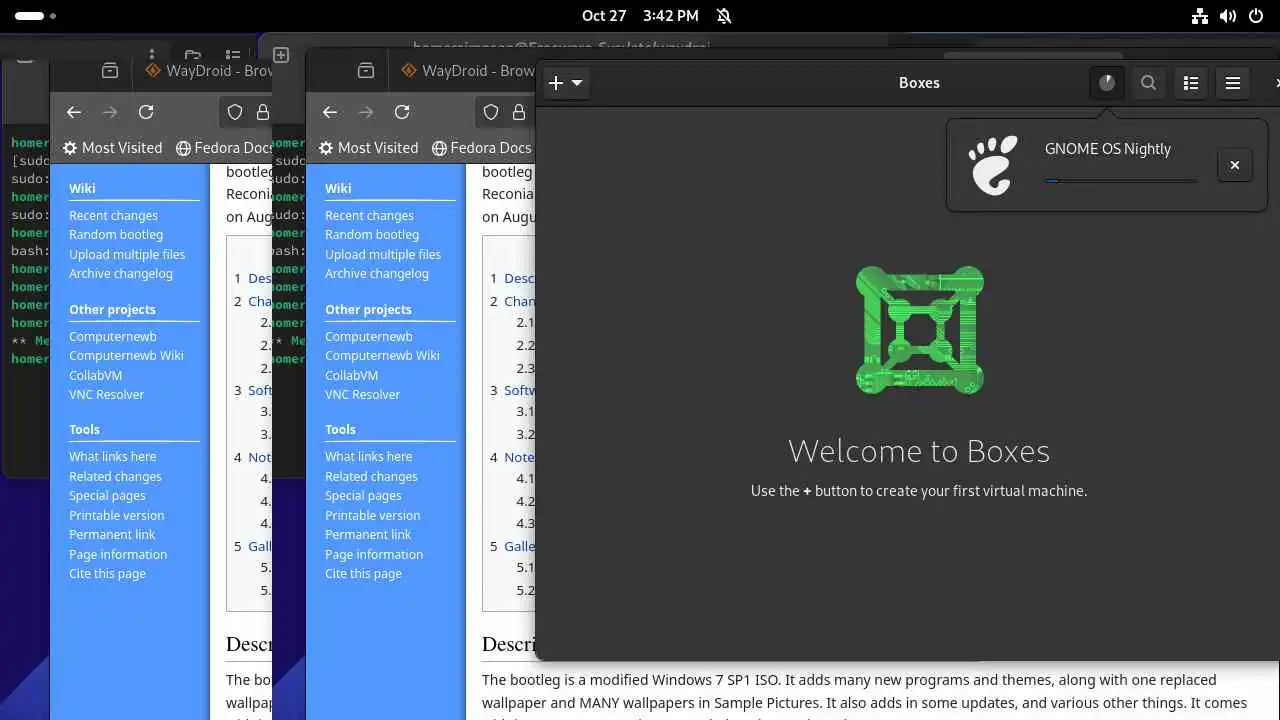This screenshot has width=1280, height=720.
Task: Open Fedora Docs bookmark in left Firefox window
Action: coord(224,148)
